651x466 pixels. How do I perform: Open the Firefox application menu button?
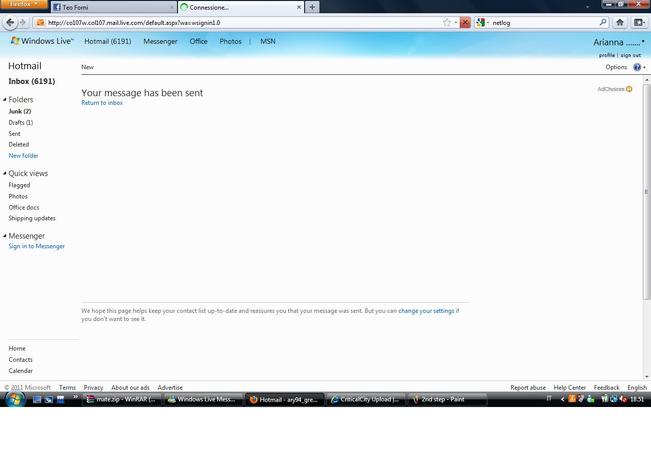click(23, 4)
